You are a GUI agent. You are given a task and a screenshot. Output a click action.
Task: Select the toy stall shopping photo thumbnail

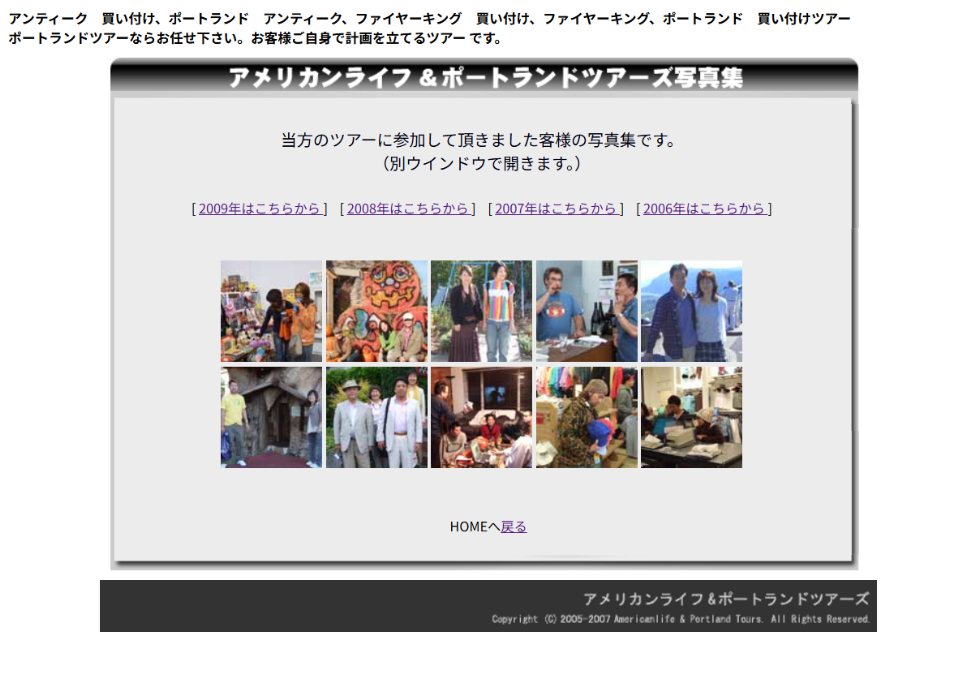[x=271, y=312]
